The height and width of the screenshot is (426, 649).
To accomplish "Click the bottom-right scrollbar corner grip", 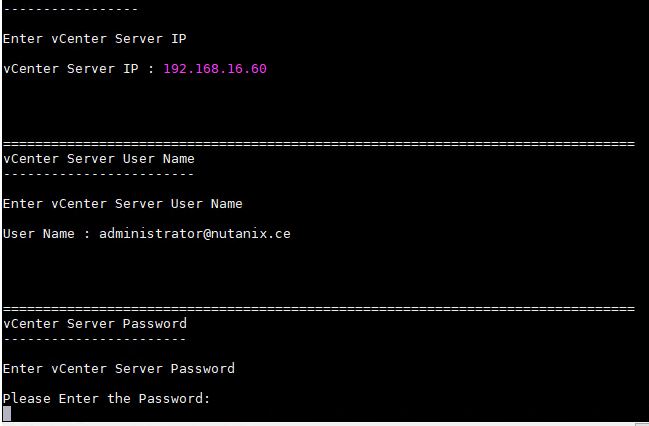I will click(x=642, y=424).
